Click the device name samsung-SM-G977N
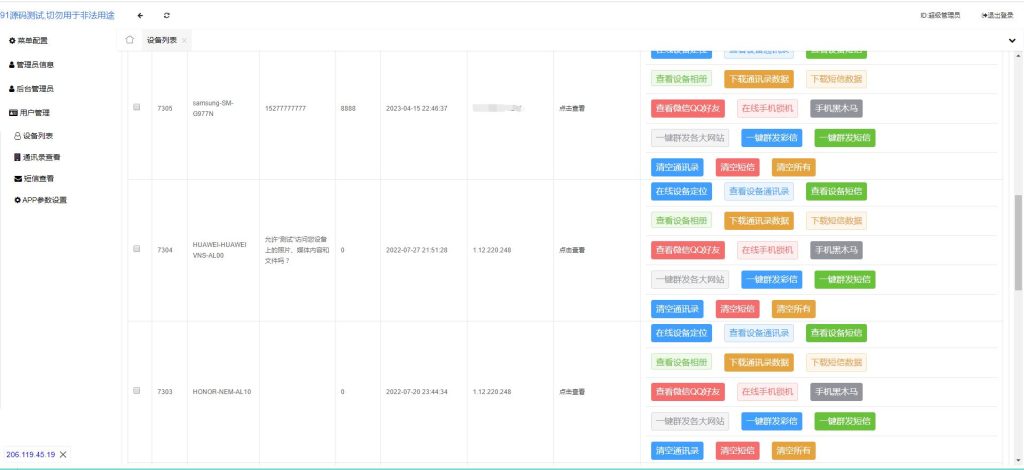Viewport: 1024px width, 470px height. pyautogui.click(x=213, y=108)
